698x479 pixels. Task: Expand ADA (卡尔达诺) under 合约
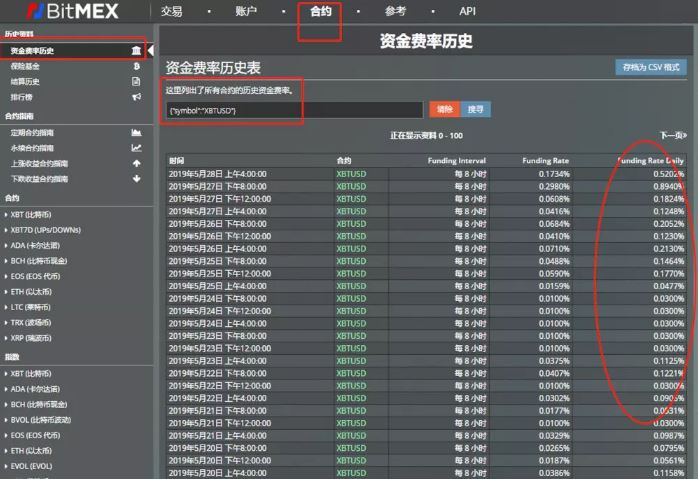pos(35,245)
